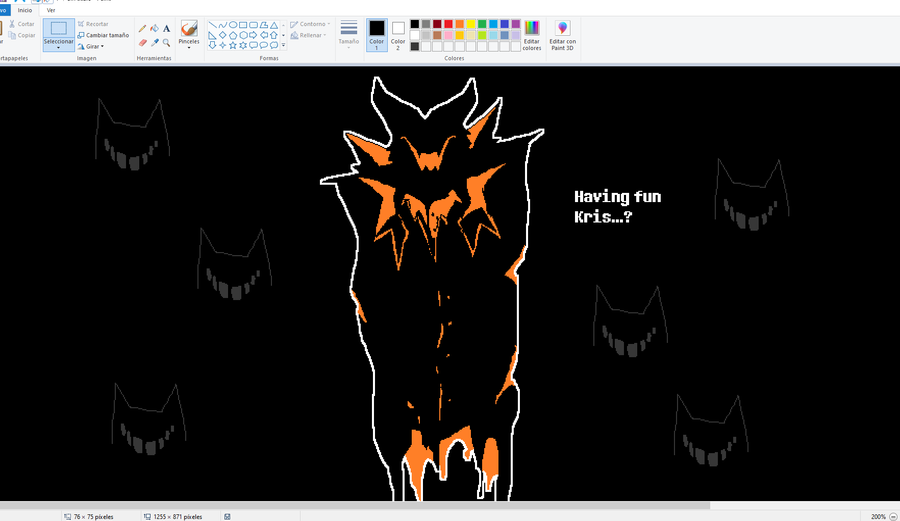Select the Magnifier tool
This screenshot has height=521, width=900.
pos(166,42)
